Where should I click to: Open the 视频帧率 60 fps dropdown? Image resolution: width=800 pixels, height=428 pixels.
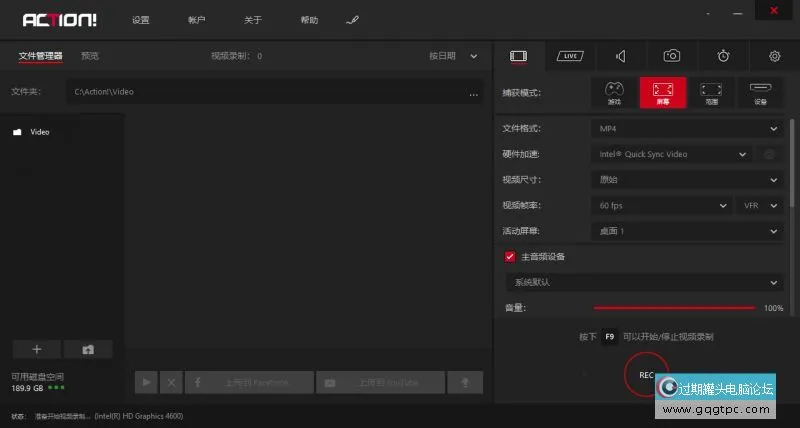(661, 206)
